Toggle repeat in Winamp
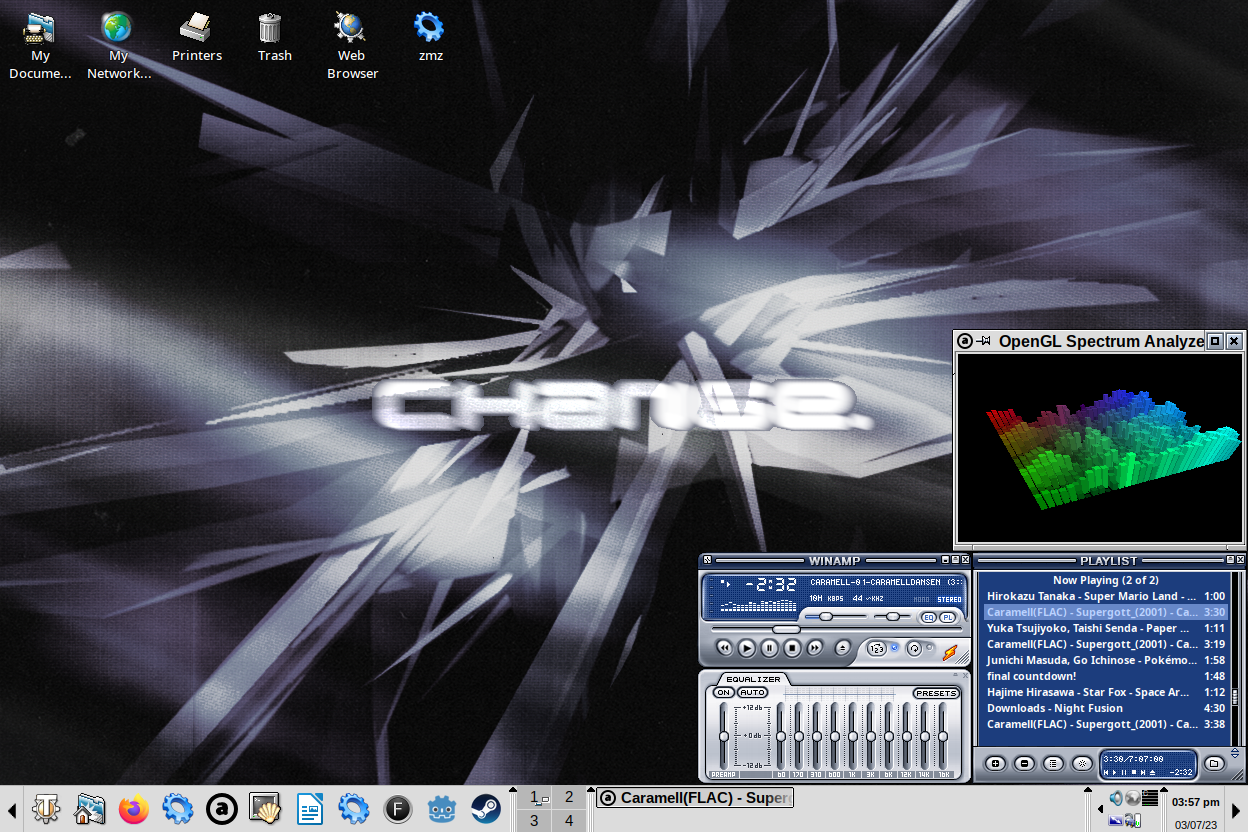Screen dimensions: 1248x832 [914, 648]
